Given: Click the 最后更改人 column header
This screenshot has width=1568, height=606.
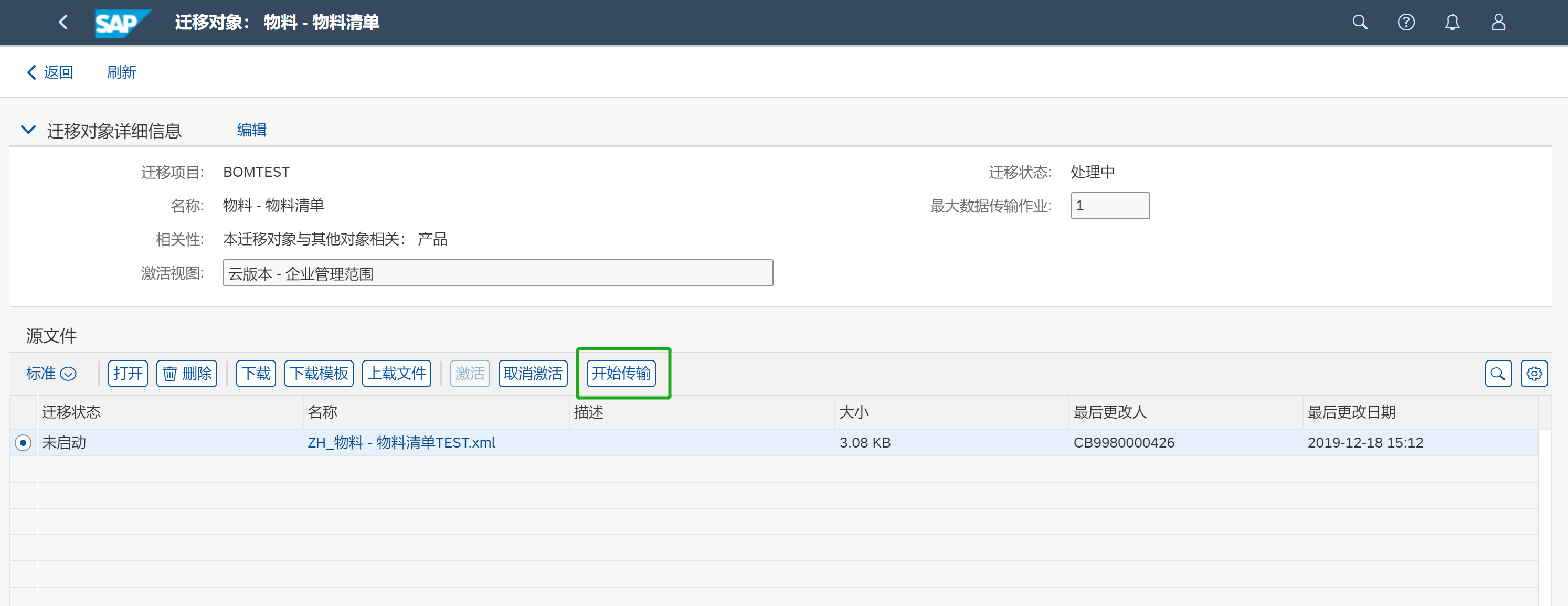Looking at the screenshot, I should coord(1186,412).
